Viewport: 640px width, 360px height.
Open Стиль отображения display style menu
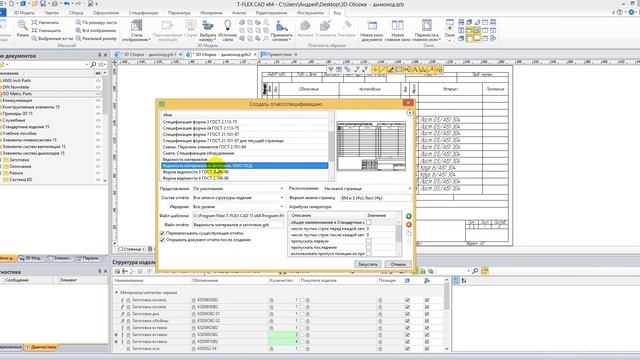click(136, 30)
